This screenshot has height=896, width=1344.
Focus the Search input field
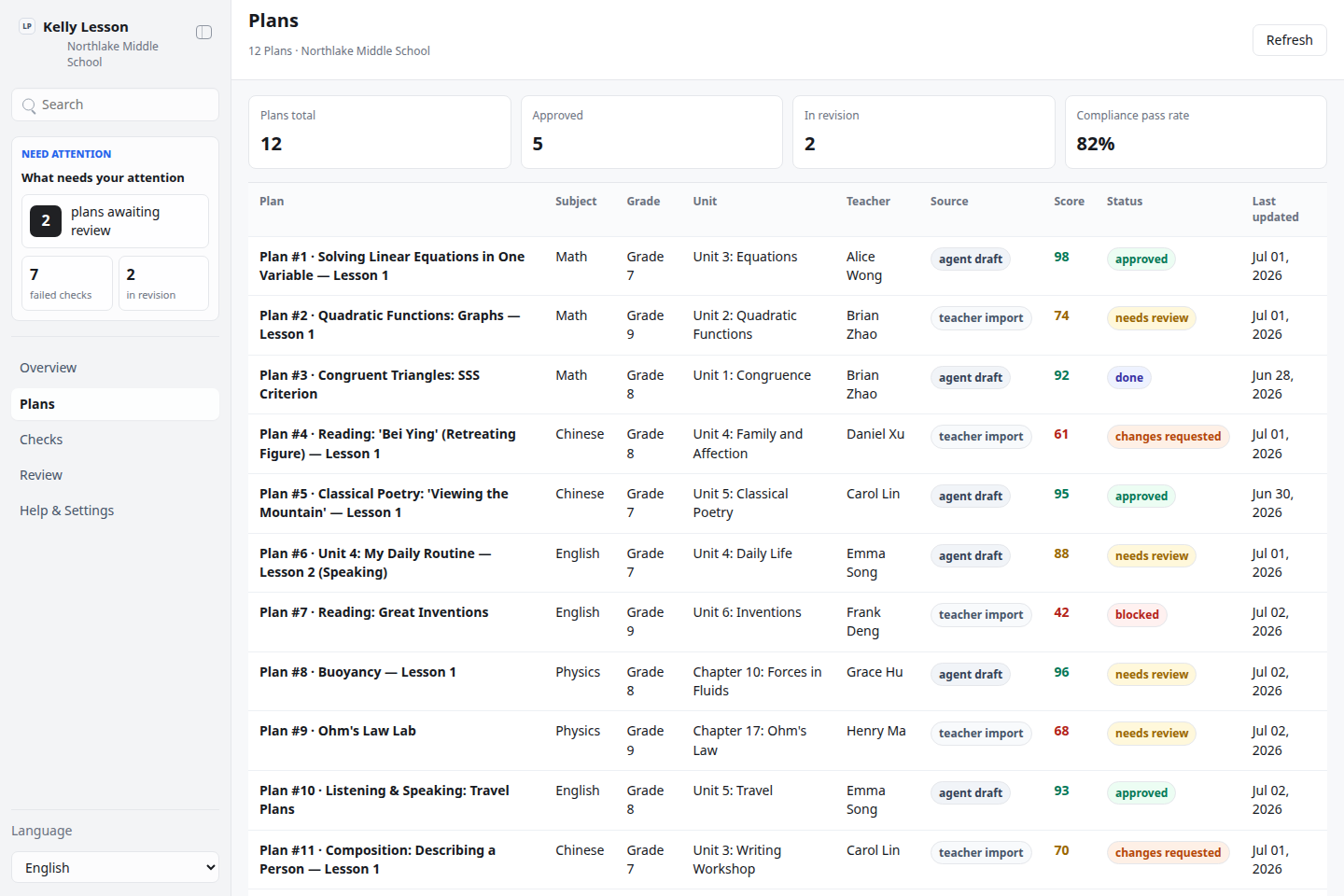point(115,105)
